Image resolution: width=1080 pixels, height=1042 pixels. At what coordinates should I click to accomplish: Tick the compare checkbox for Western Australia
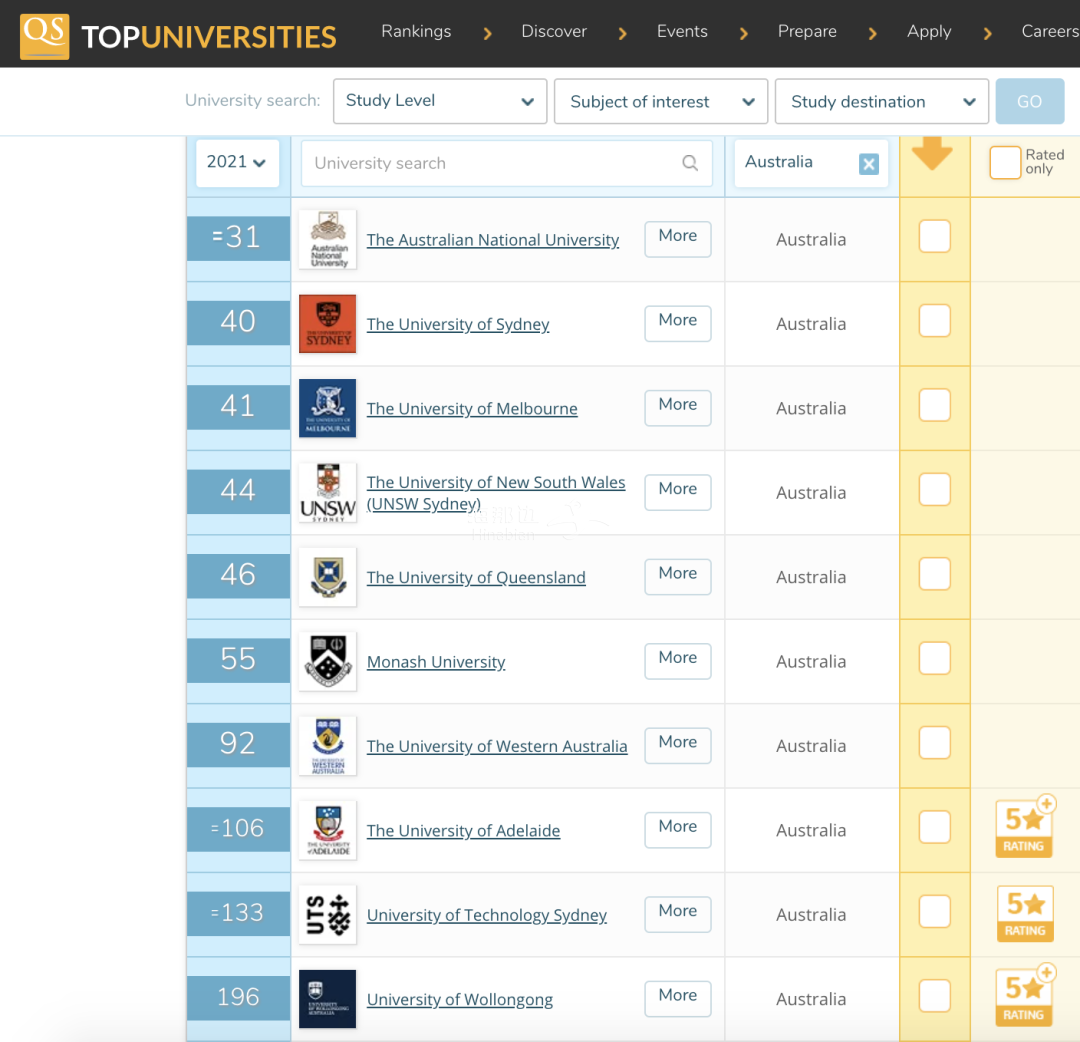[x=935, y=742]
